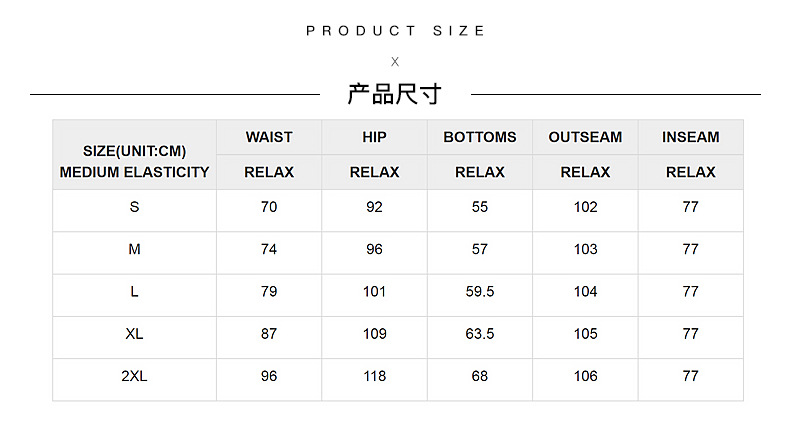Click inseam value 77 for size M
790x434 pixels.
(690, 249)
